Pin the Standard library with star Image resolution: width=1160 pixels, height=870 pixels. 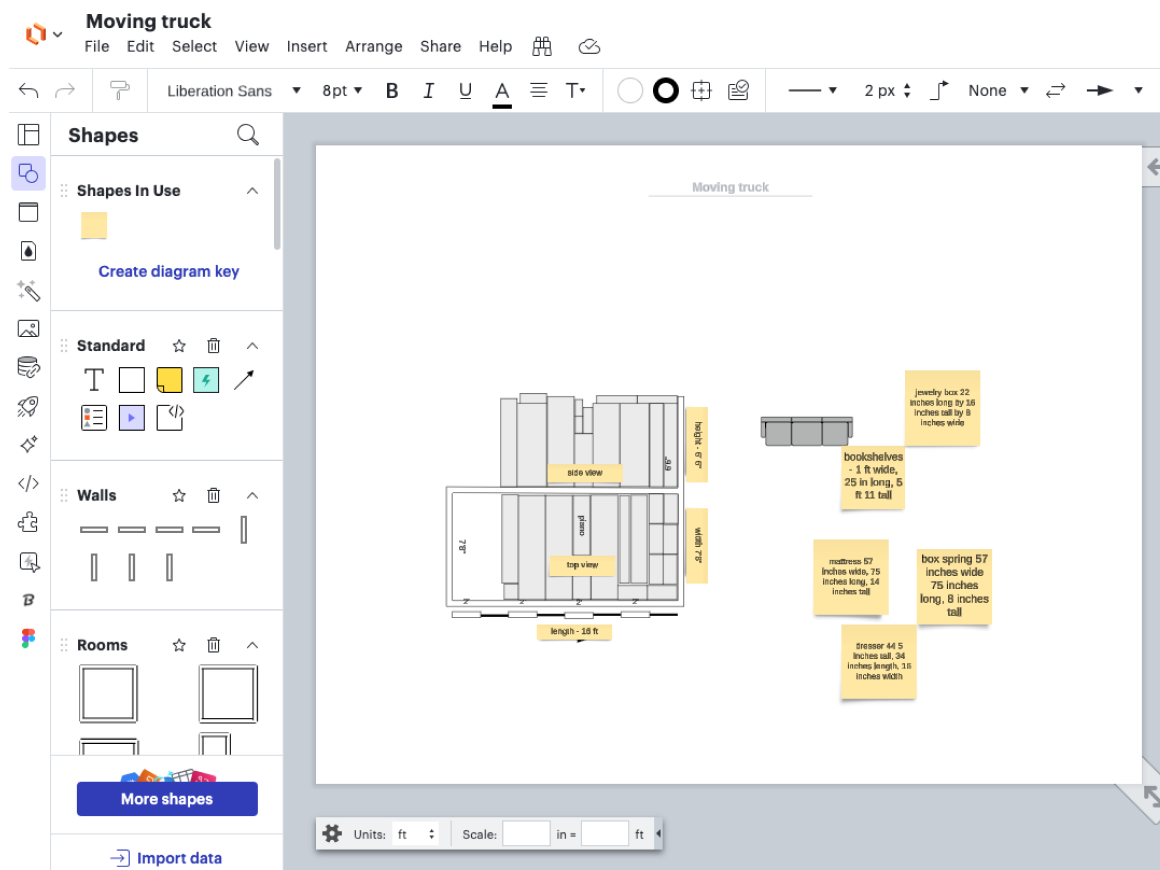179,345
